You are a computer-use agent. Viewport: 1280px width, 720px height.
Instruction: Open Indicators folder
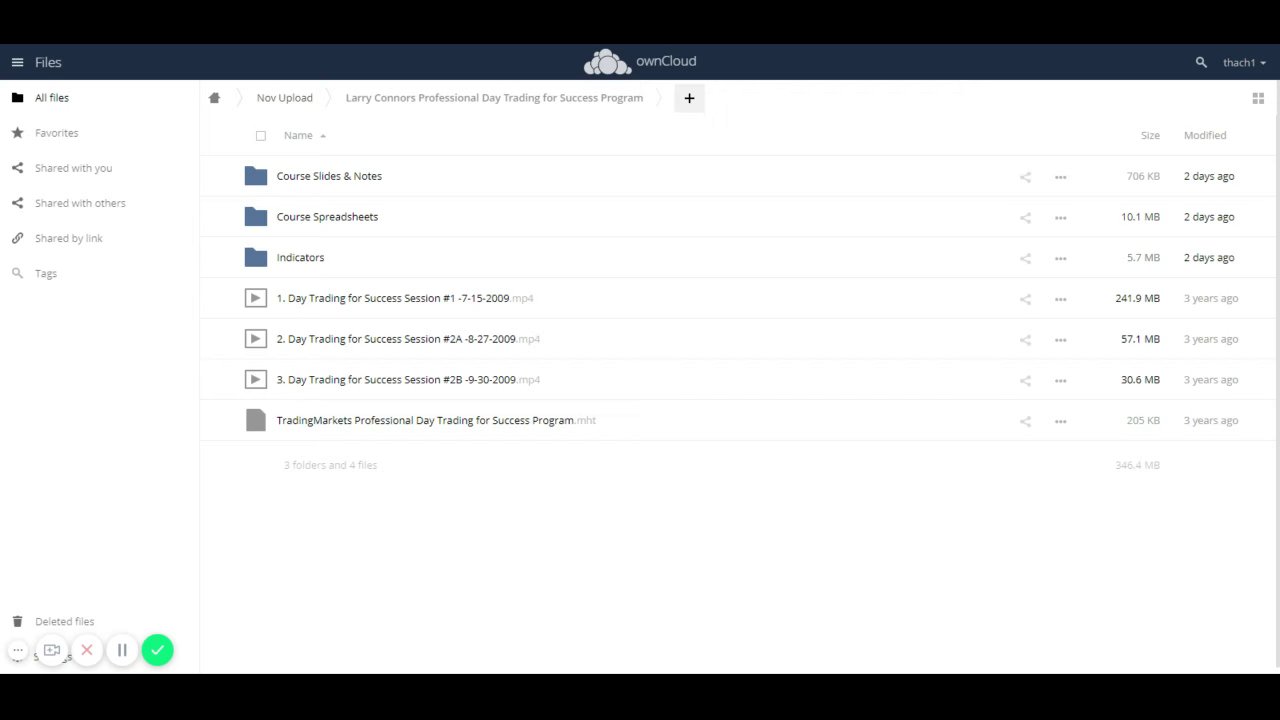click(300, 258)
